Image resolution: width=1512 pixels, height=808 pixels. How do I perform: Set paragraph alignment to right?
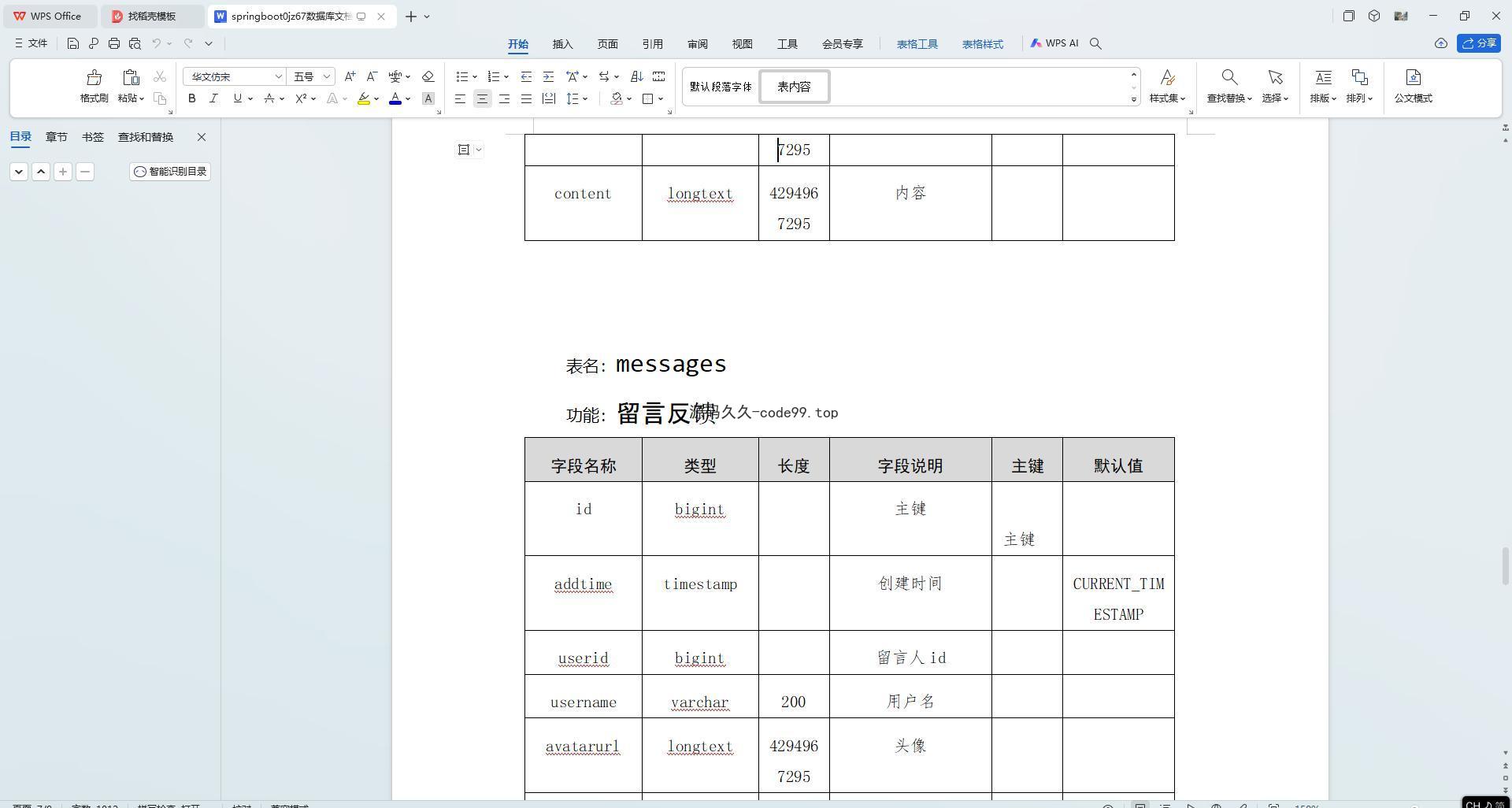click(504, 98)
